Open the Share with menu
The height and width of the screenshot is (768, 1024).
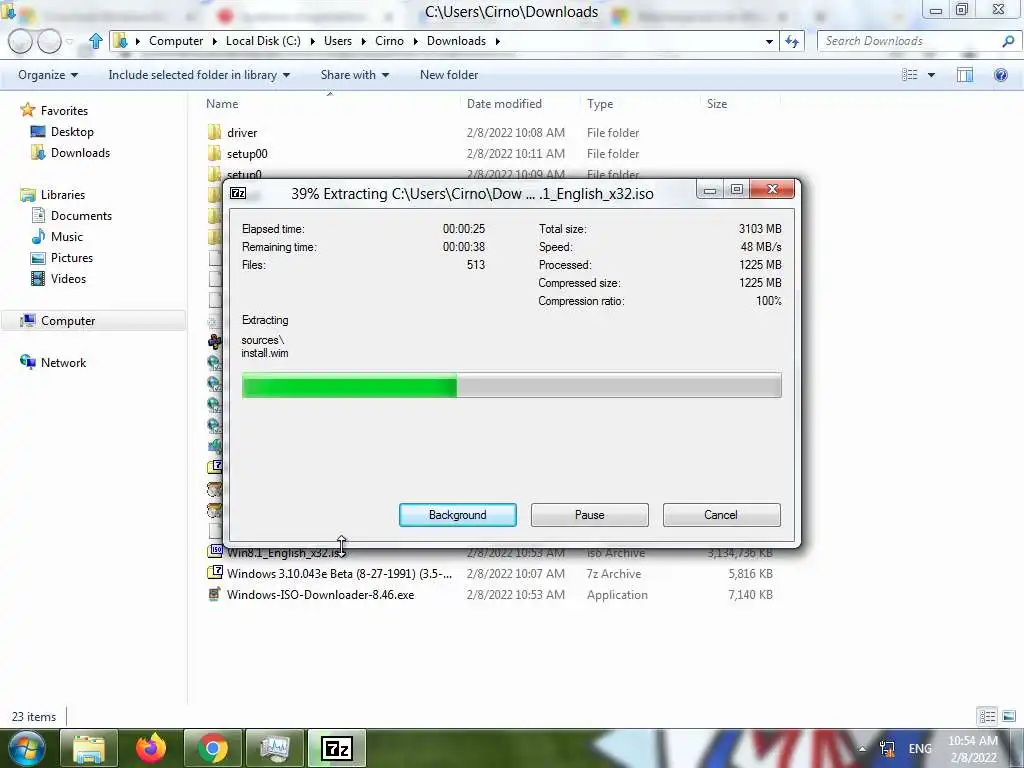pyautogui.click(x=355, y=75)
